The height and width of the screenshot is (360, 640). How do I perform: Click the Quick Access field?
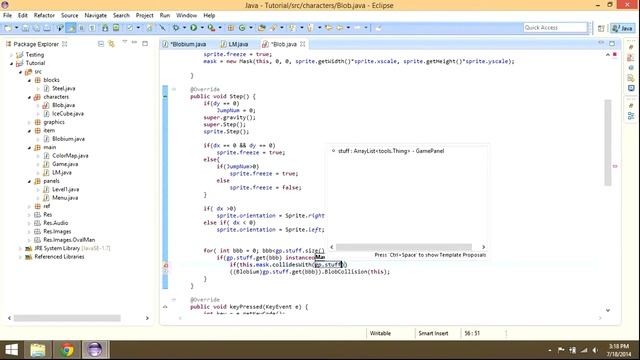(555, 28)
